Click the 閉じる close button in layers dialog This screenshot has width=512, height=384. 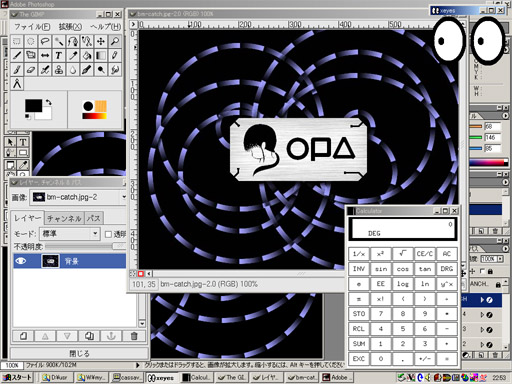tap(79, 353)
